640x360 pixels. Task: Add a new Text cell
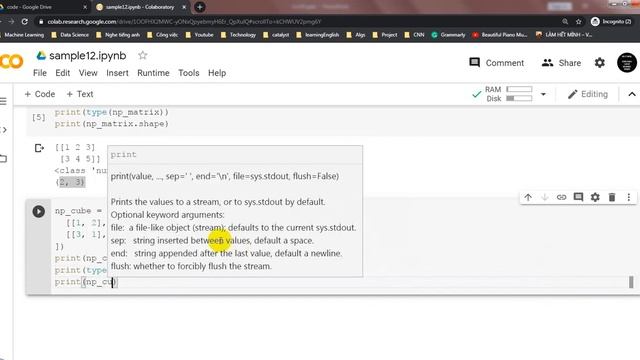click(80, 94)
